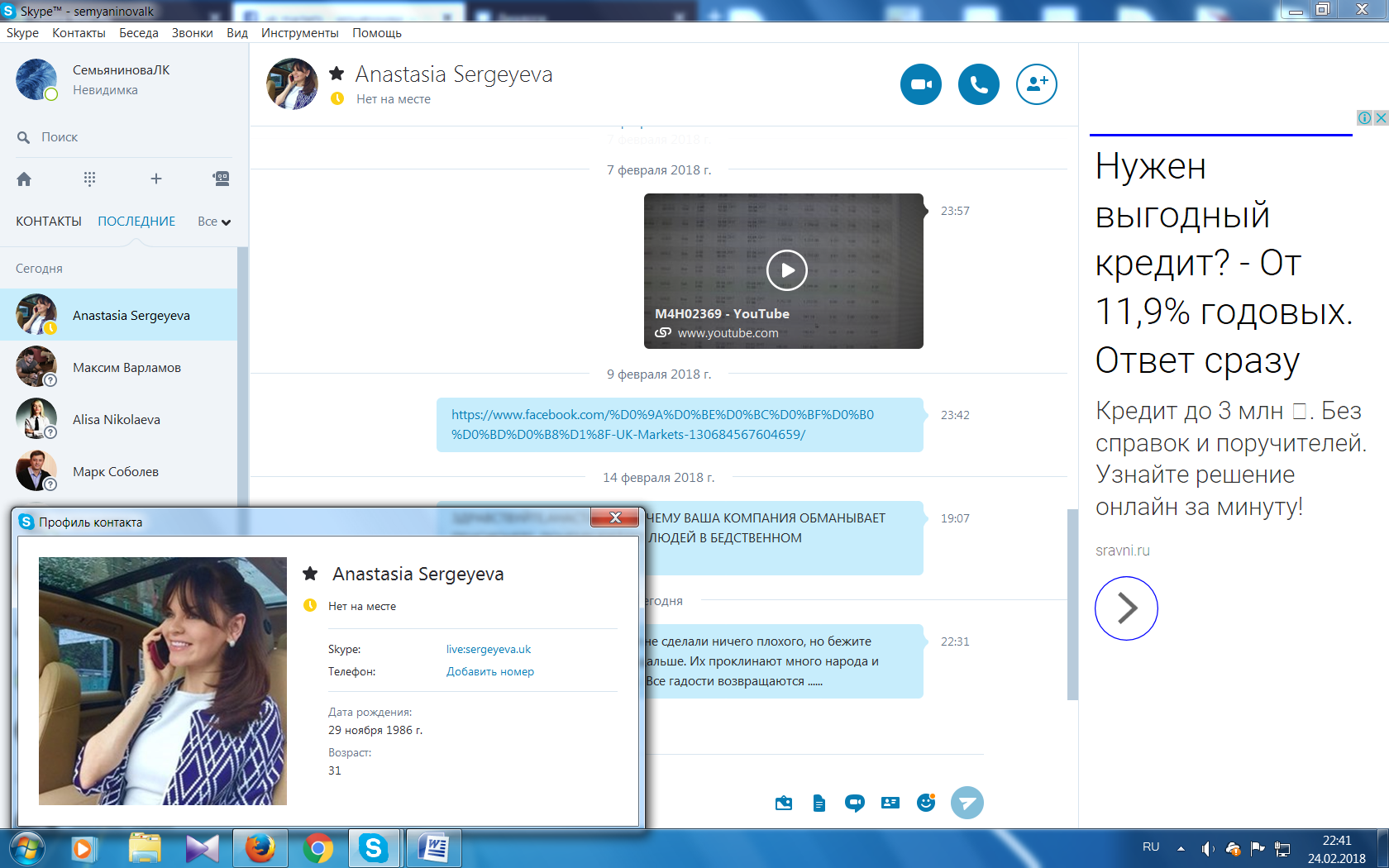1389x868 pixels.
Task: Expand the "Все" contacts filter dropdown
Action: pyautogui.click(x=214, y=222)
